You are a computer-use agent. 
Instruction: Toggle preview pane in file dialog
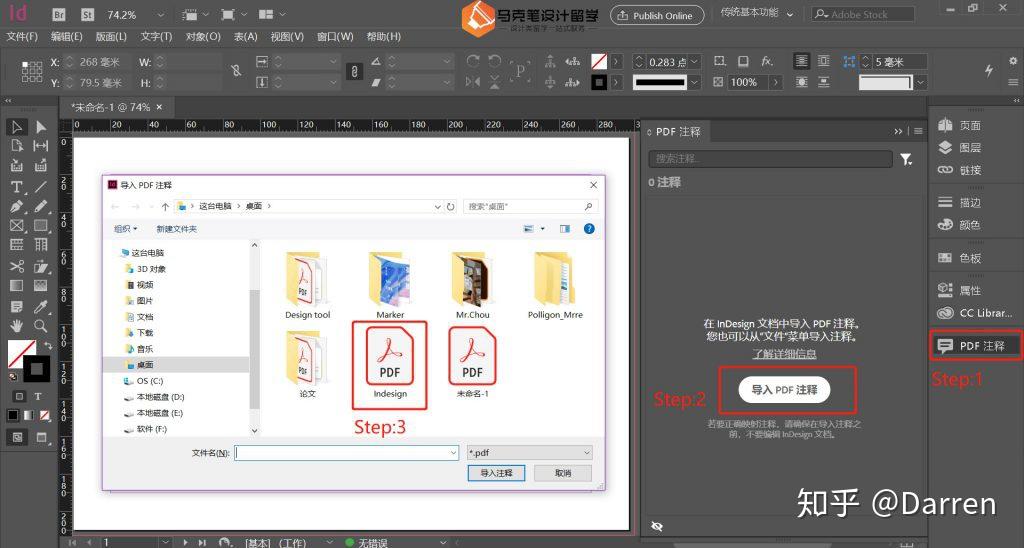pyautogui.click(x=565, y=229)
